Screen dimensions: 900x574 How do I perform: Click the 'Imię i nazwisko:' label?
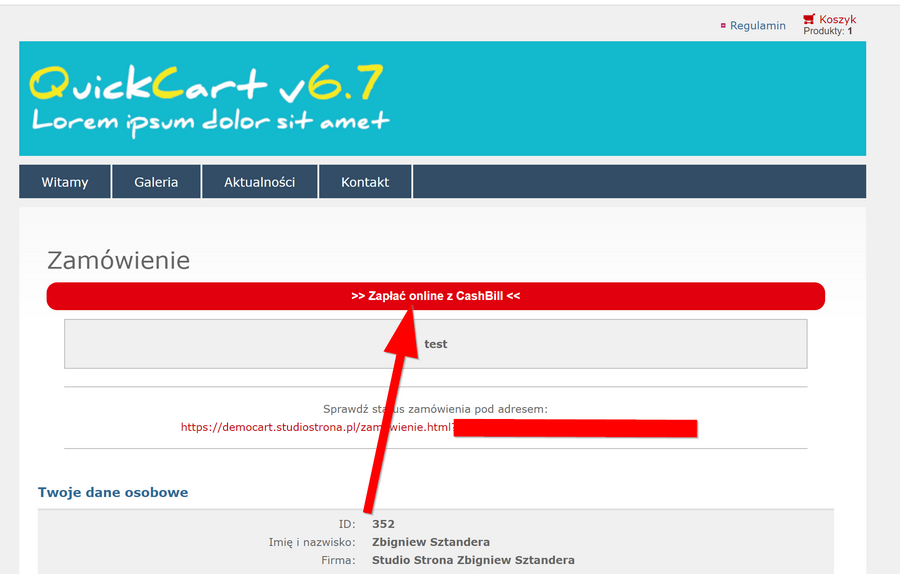312,542
